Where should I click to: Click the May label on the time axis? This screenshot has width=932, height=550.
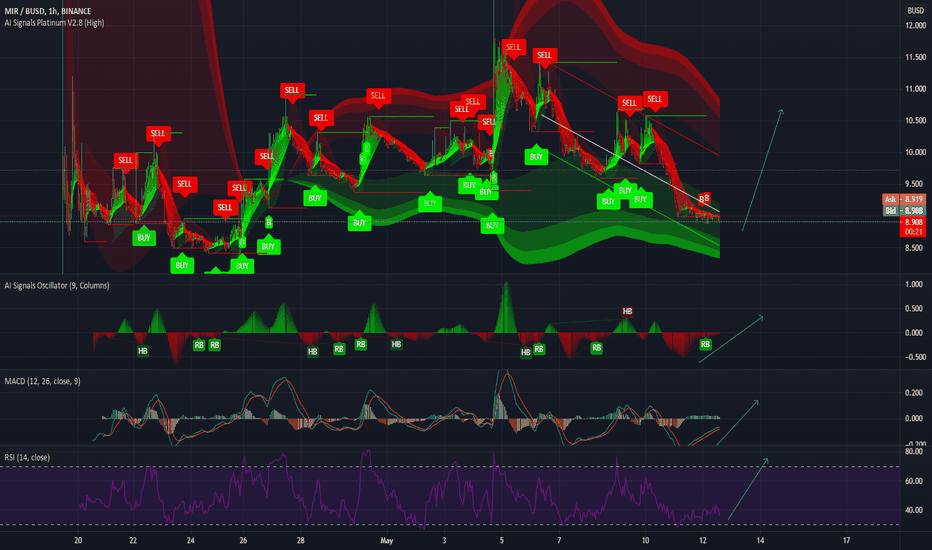[x=386, y=540]
